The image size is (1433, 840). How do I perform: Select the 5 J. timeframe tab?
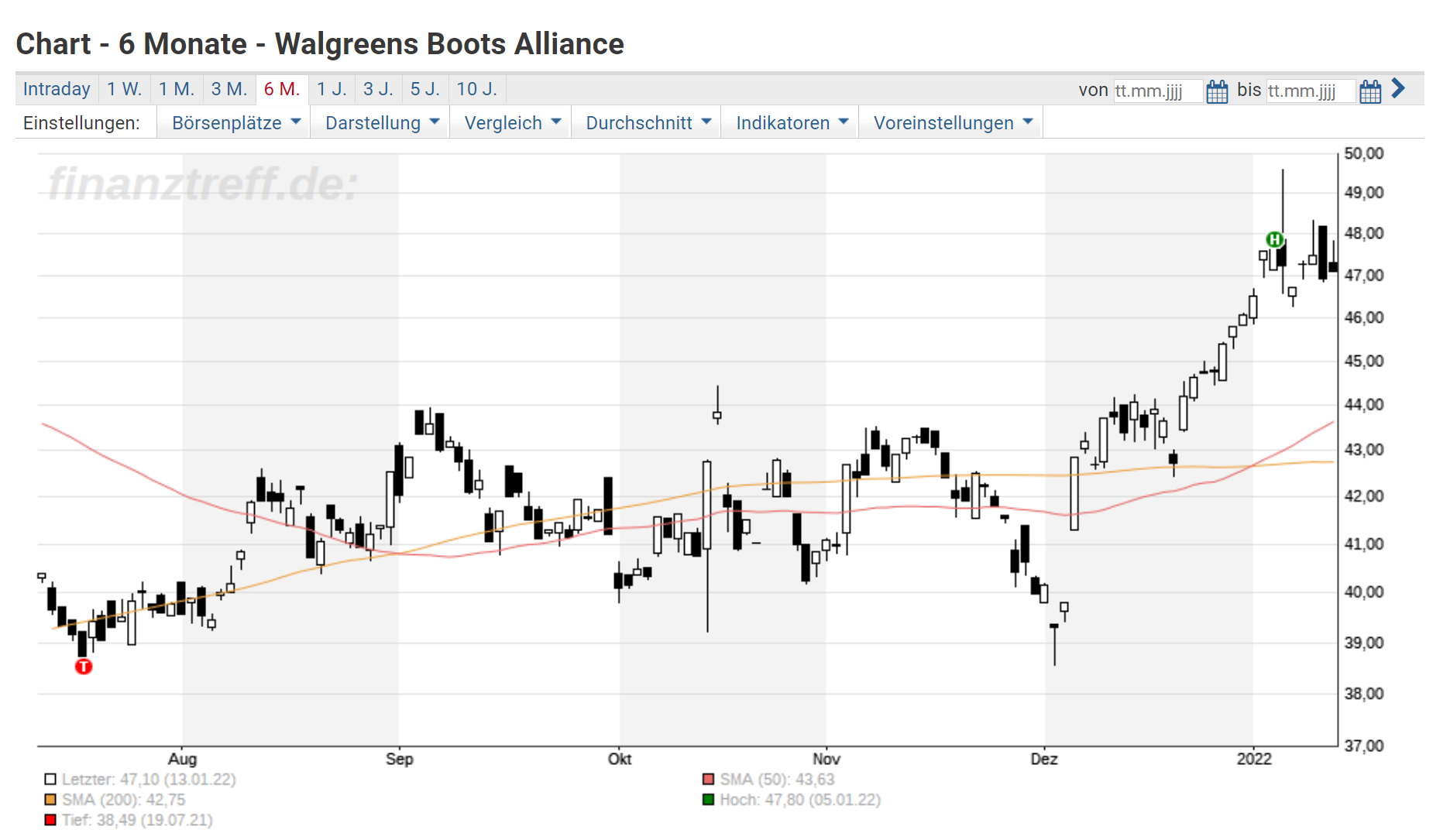pos(424,89)
